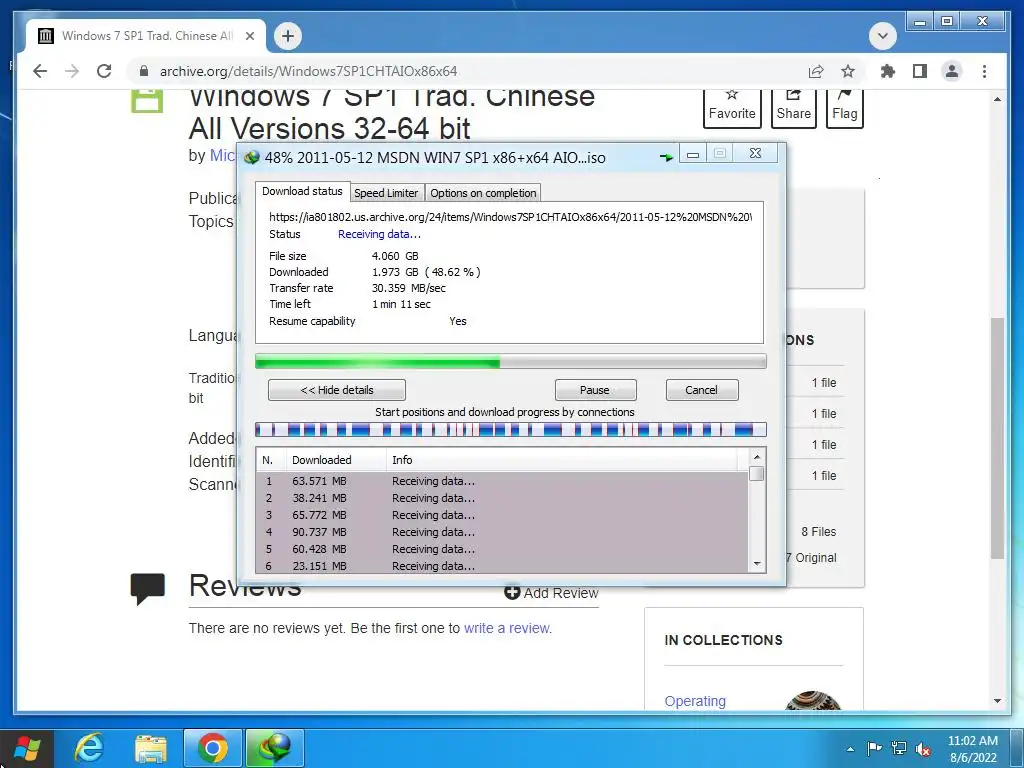1024x768 pixels.
Task: Click the Chrome page vertical scrollbar thumb
Action: click(997, 438)
